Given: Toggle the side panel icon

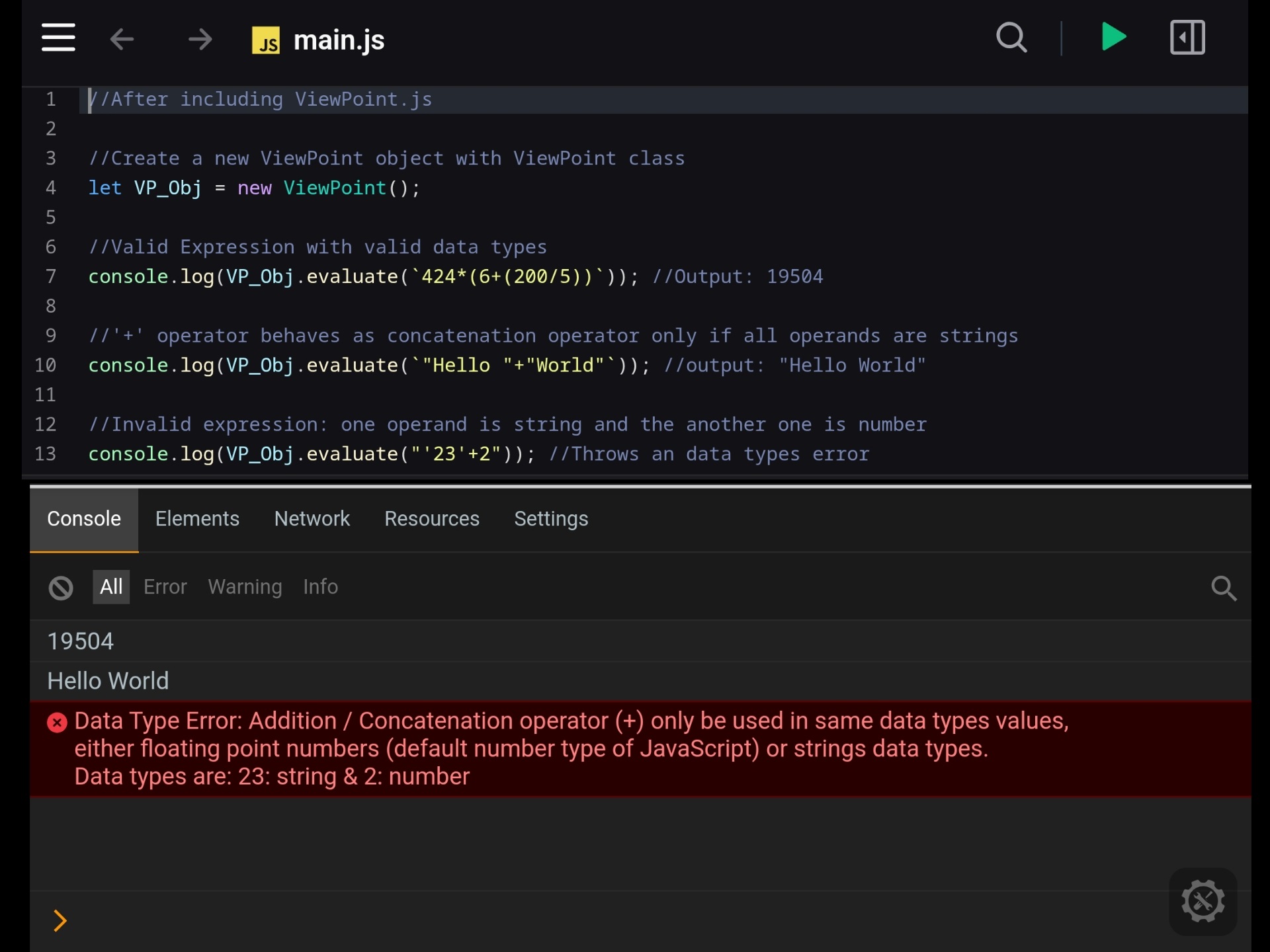Looking at the screenshot, I should click(x=1187, y=38).
